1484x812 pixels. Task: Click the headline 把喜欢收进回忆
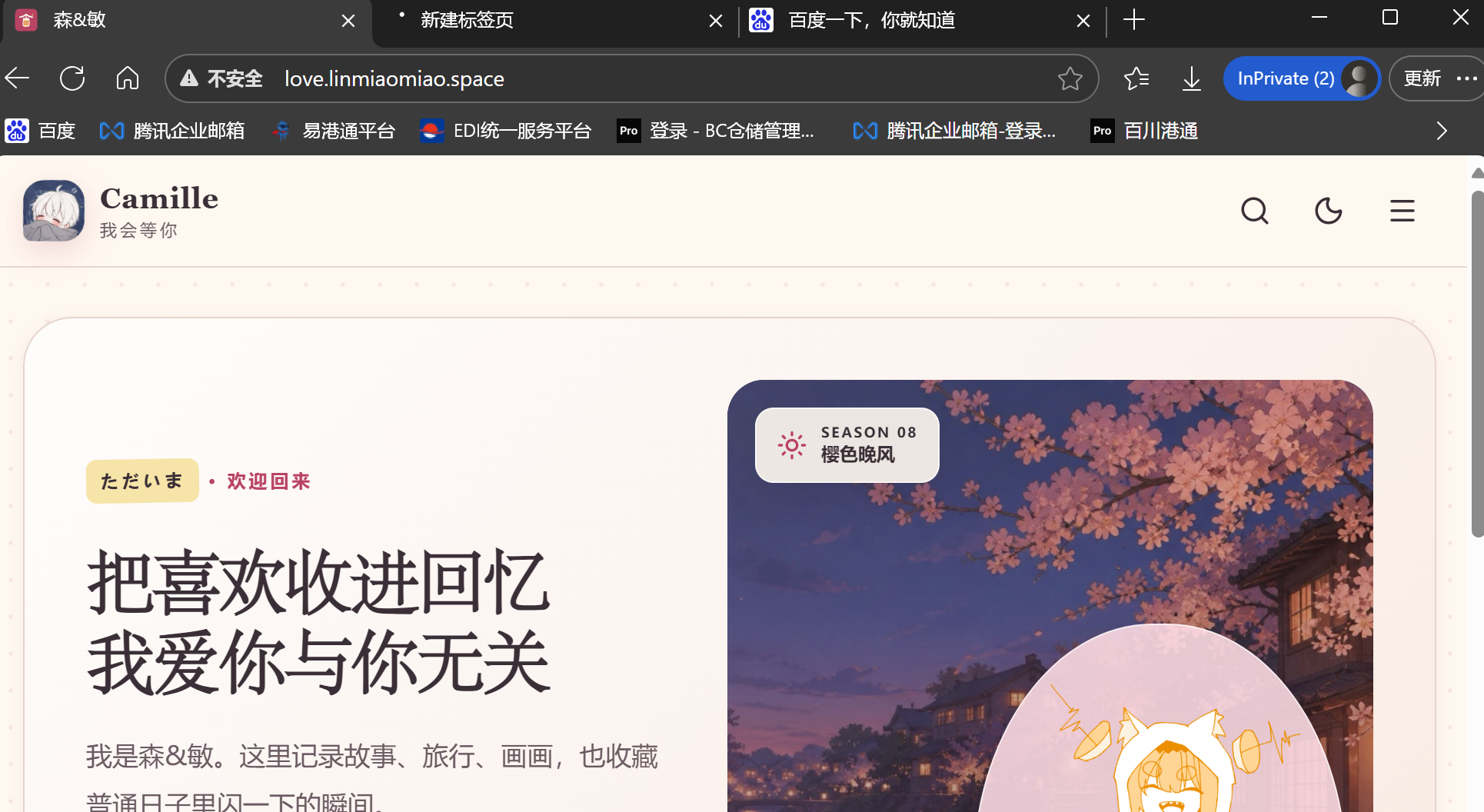tap(318, 582)
